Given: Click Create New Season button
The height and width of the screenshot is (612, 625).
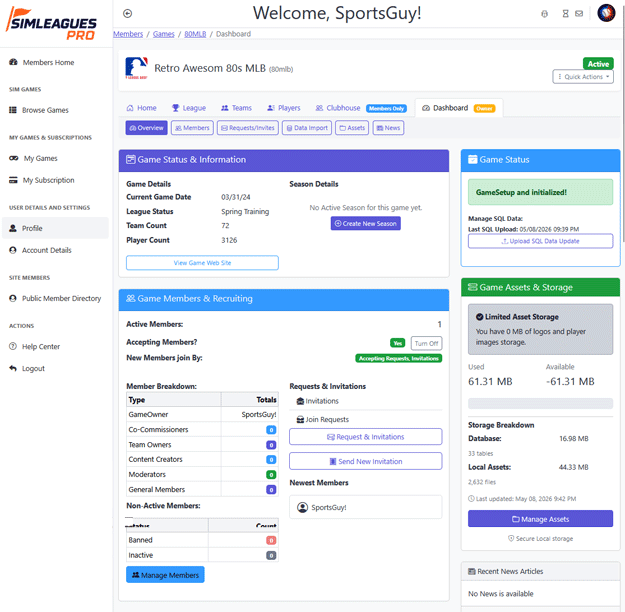Looking at the screenshot, I should pyautogui.click(x=366, y=224).
